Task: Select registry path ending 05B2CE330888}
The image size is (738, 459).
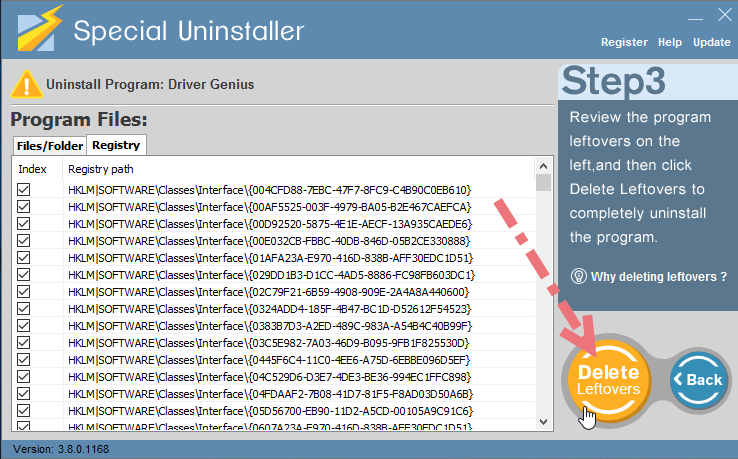Action: (x=269, y=241)
